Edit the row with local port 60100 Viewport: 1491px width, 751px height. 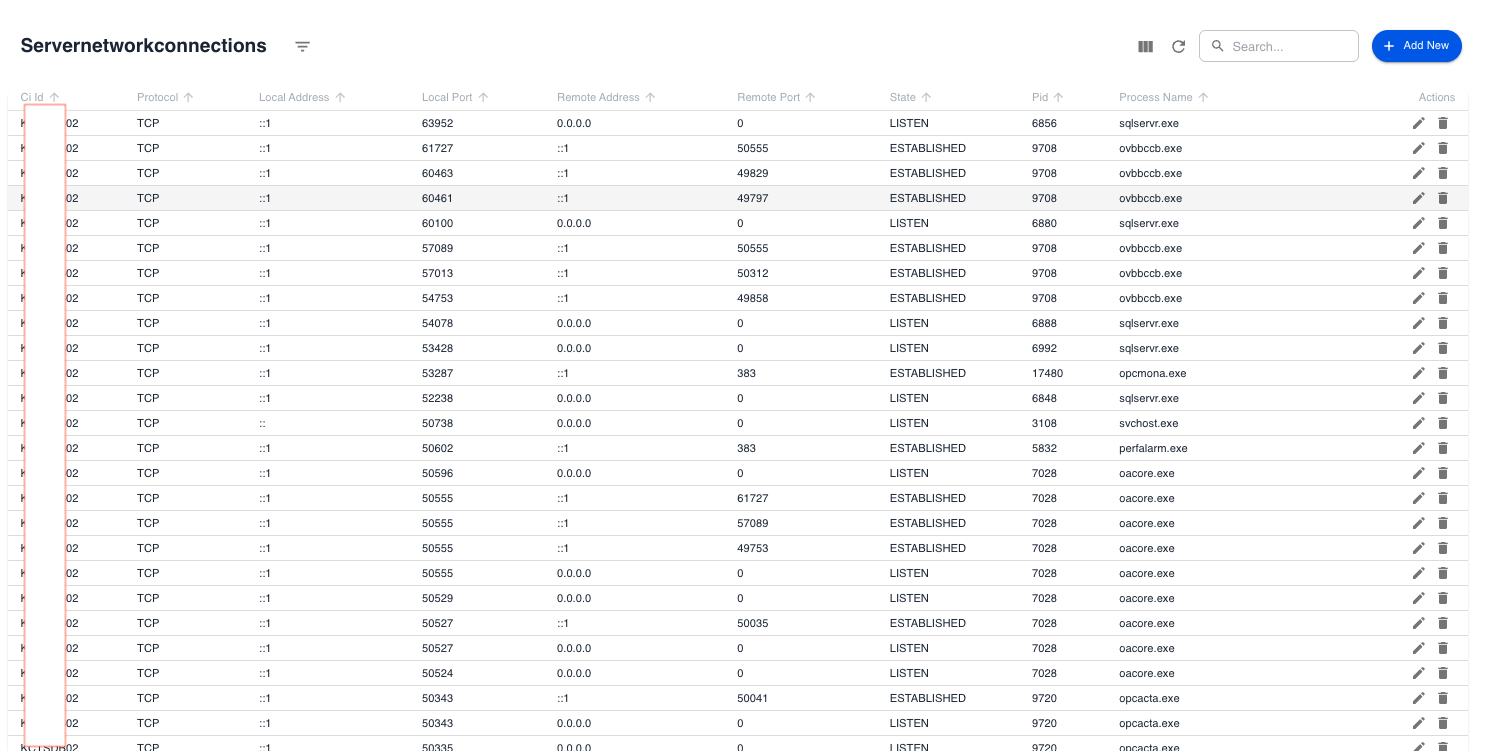pyautogui.click(x=1418, y=223)
